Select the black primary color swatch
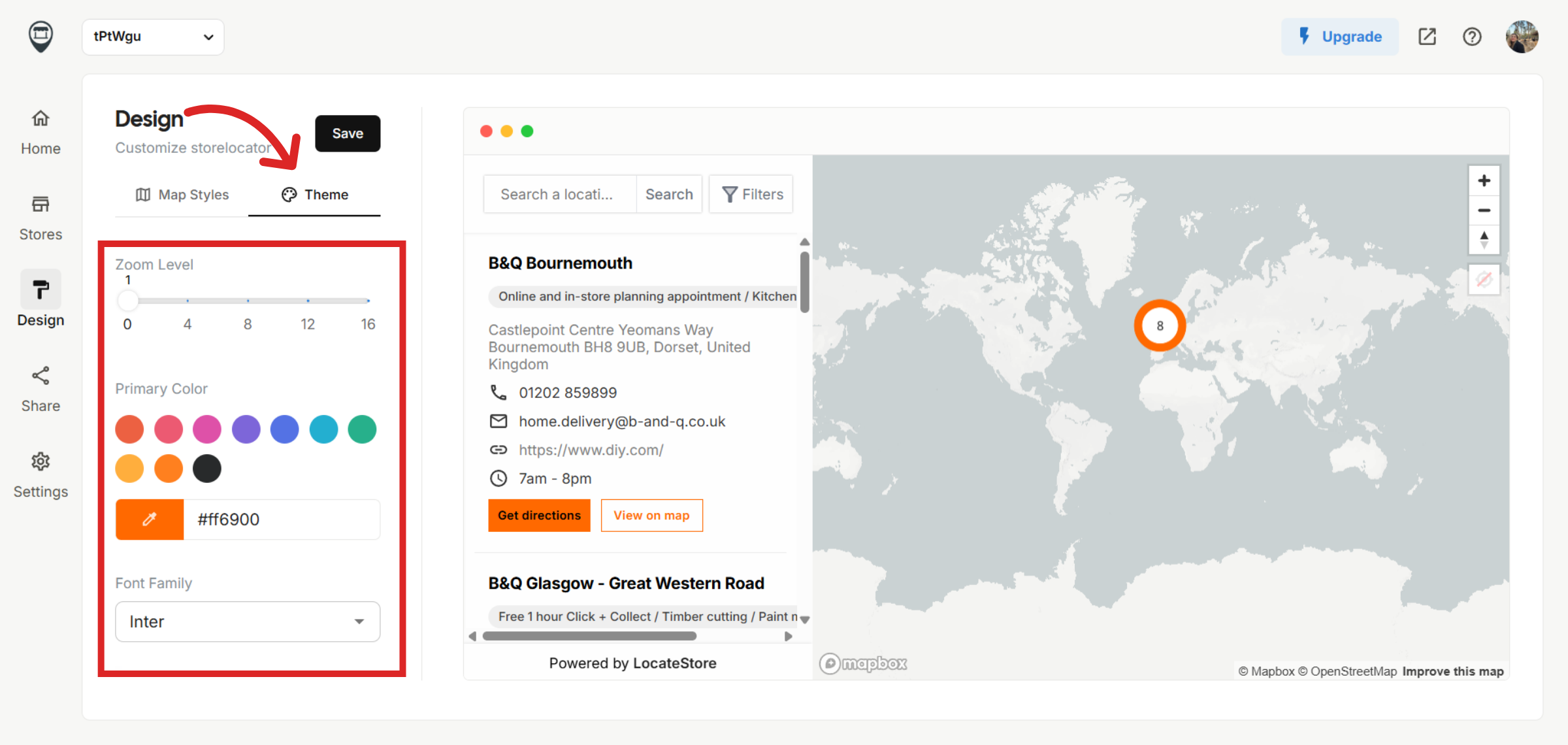Screen dimensions: 1568x745 207,469
